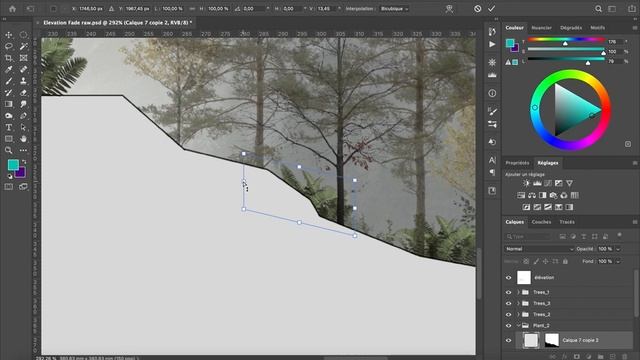Select the Zoom tool
The height and width of the screenshot is (360, 640).
pyautogui.click(x=9, y=150)
